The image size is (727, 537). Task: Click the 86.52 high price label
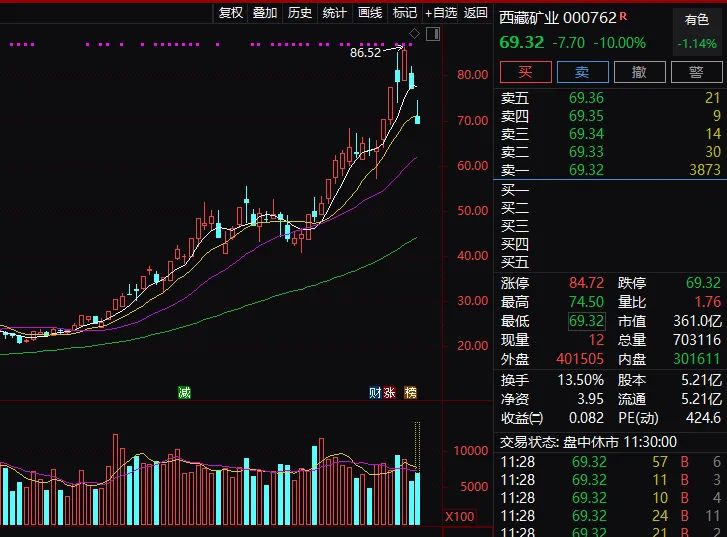coord(365,53)
